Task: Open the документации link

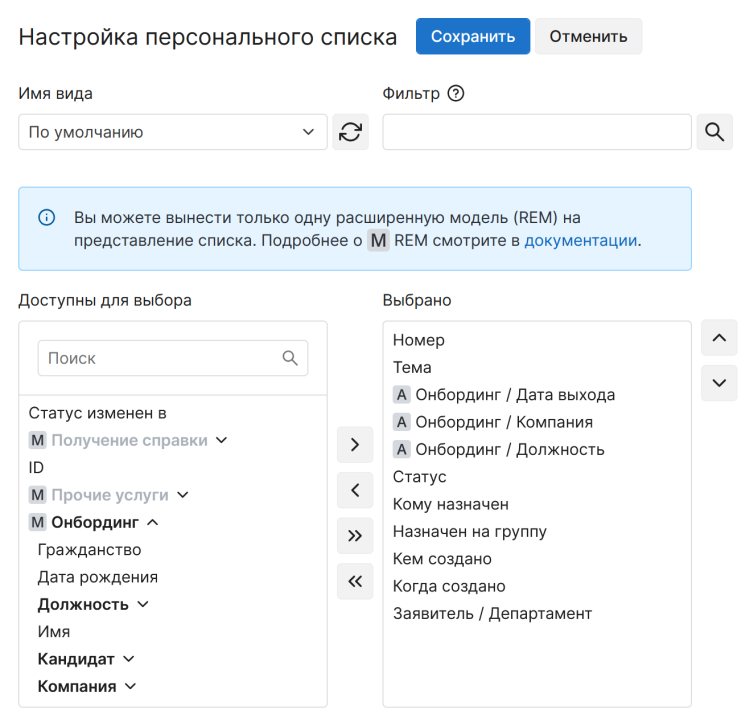Action: click(581, 240)
